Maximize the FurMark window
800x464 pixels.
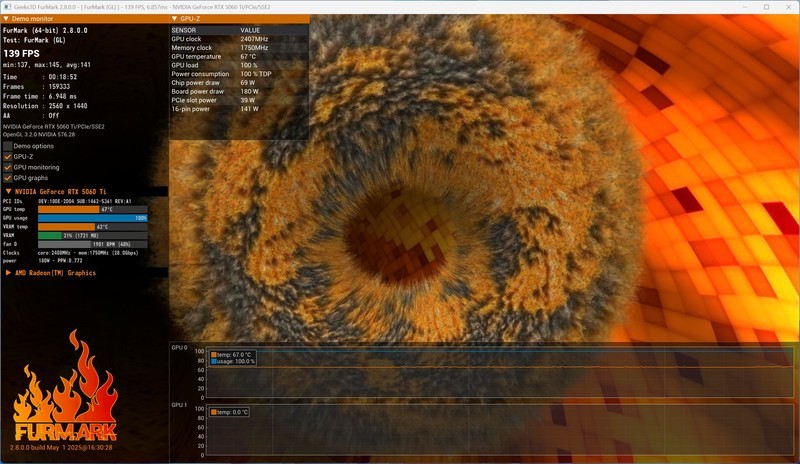click(766, 7)
